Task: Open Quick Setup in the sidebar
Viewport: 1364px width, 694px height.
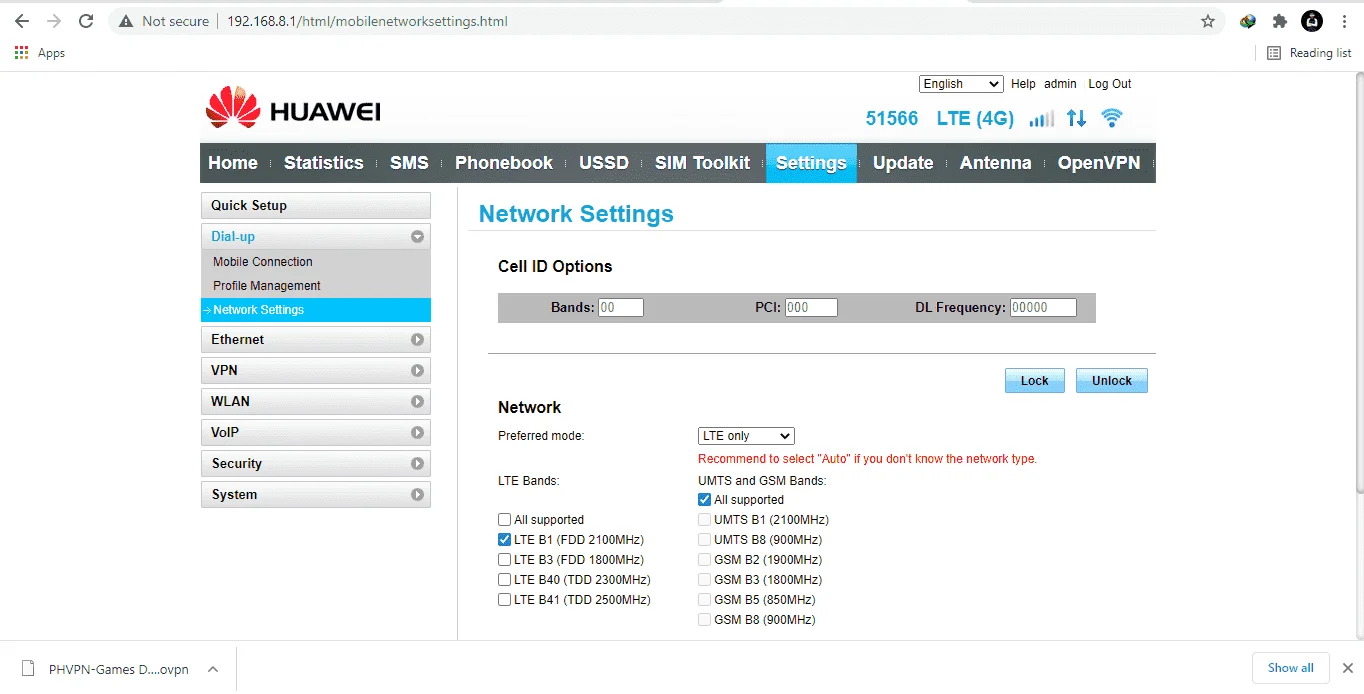Action: point(316,206)
